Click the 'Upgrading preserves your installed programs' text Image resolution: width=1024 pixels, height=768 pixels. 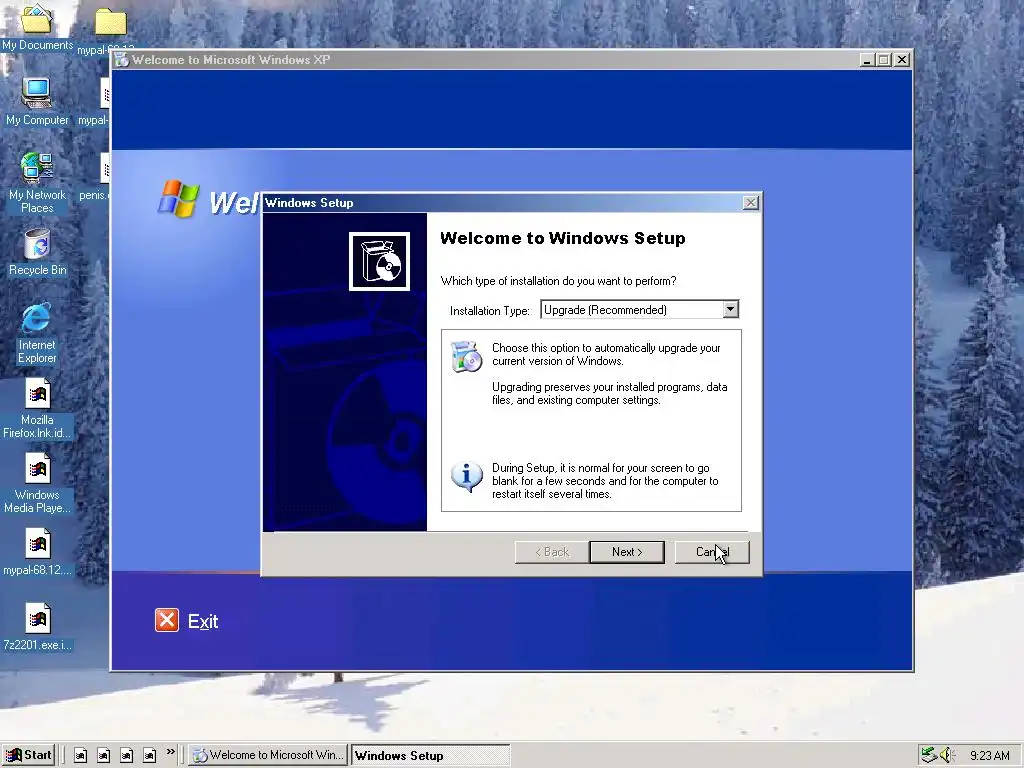[609, 393]
